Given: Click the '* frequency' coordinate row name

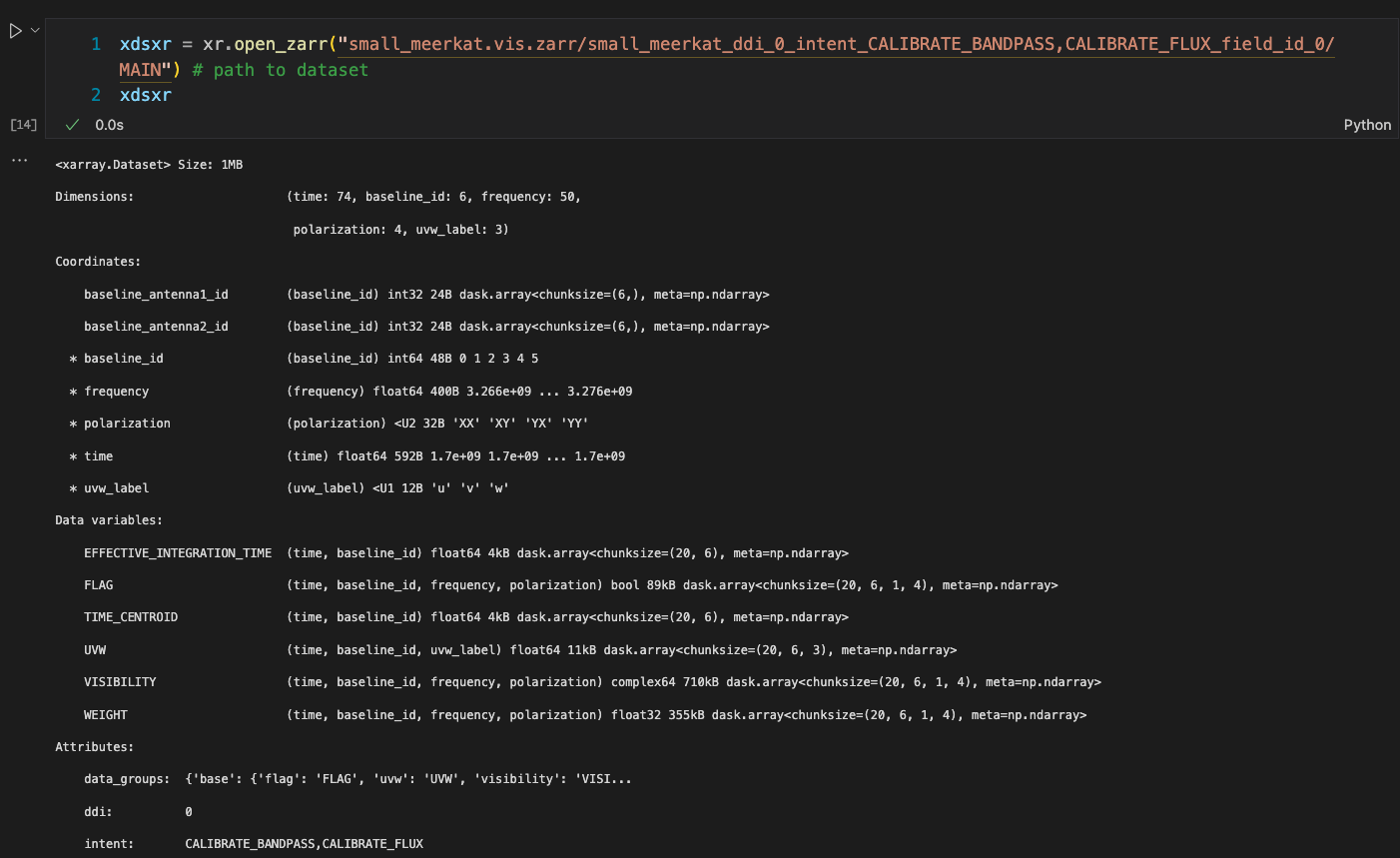Looking at the screenshot, I should click(x=109, y=392).
